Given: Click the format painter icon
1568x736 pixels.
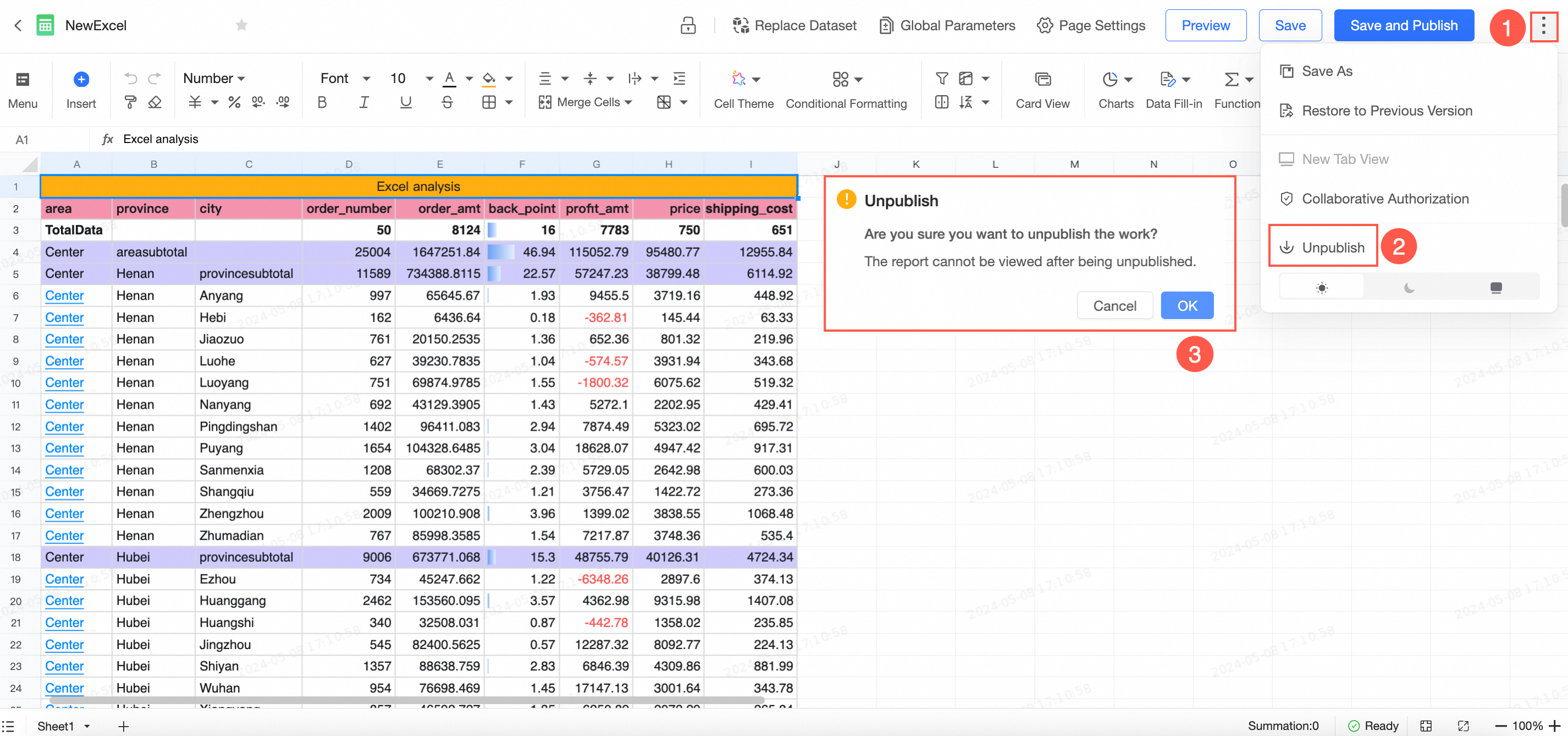Looking at the screenshot, I should tap(130, 102).
